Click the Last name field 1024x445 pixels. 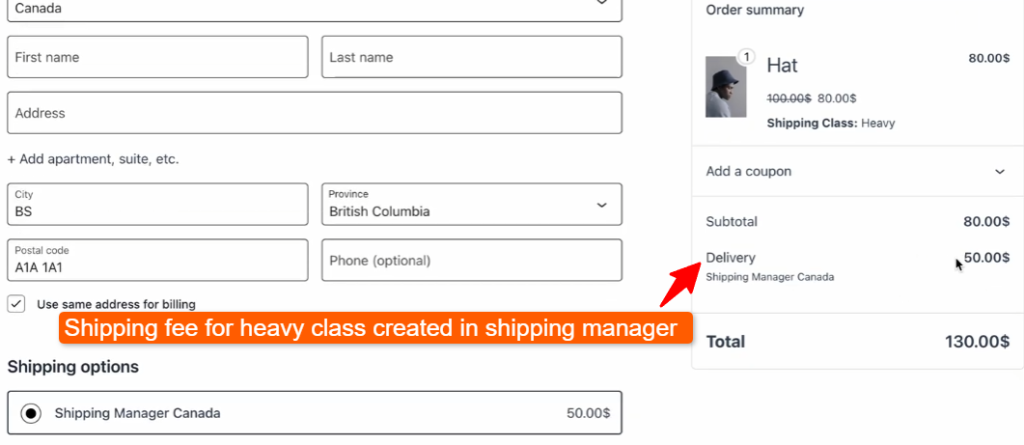coord(471,57)
